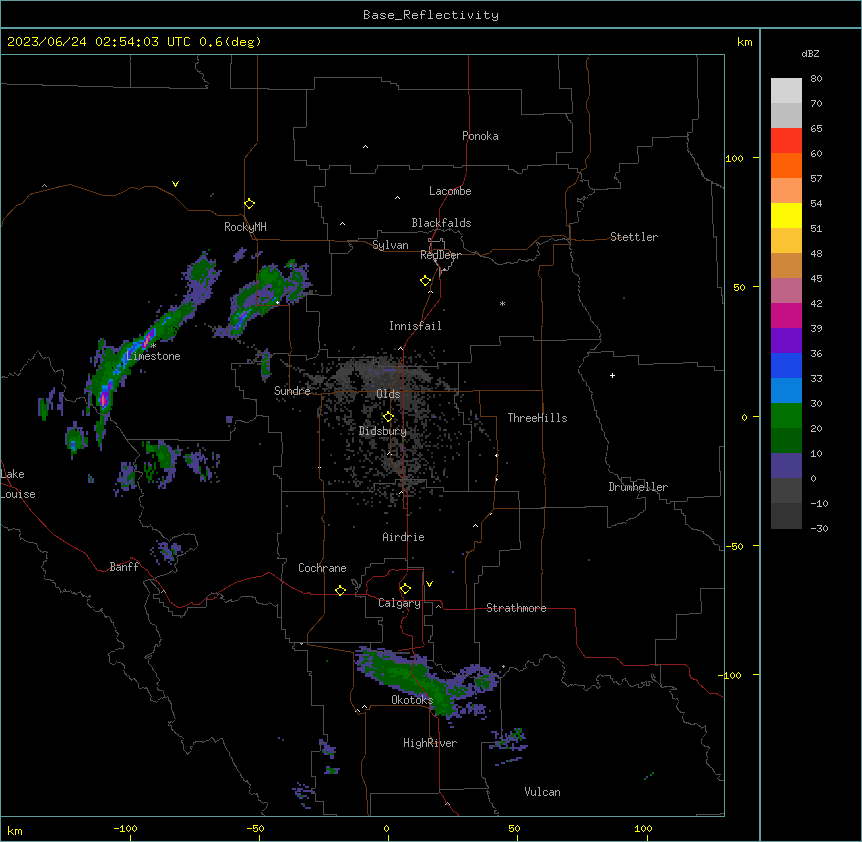Select the 42 dBZ magenta legend swatch
This screenshot has height=842, width=862.
(x=786, y=315)
